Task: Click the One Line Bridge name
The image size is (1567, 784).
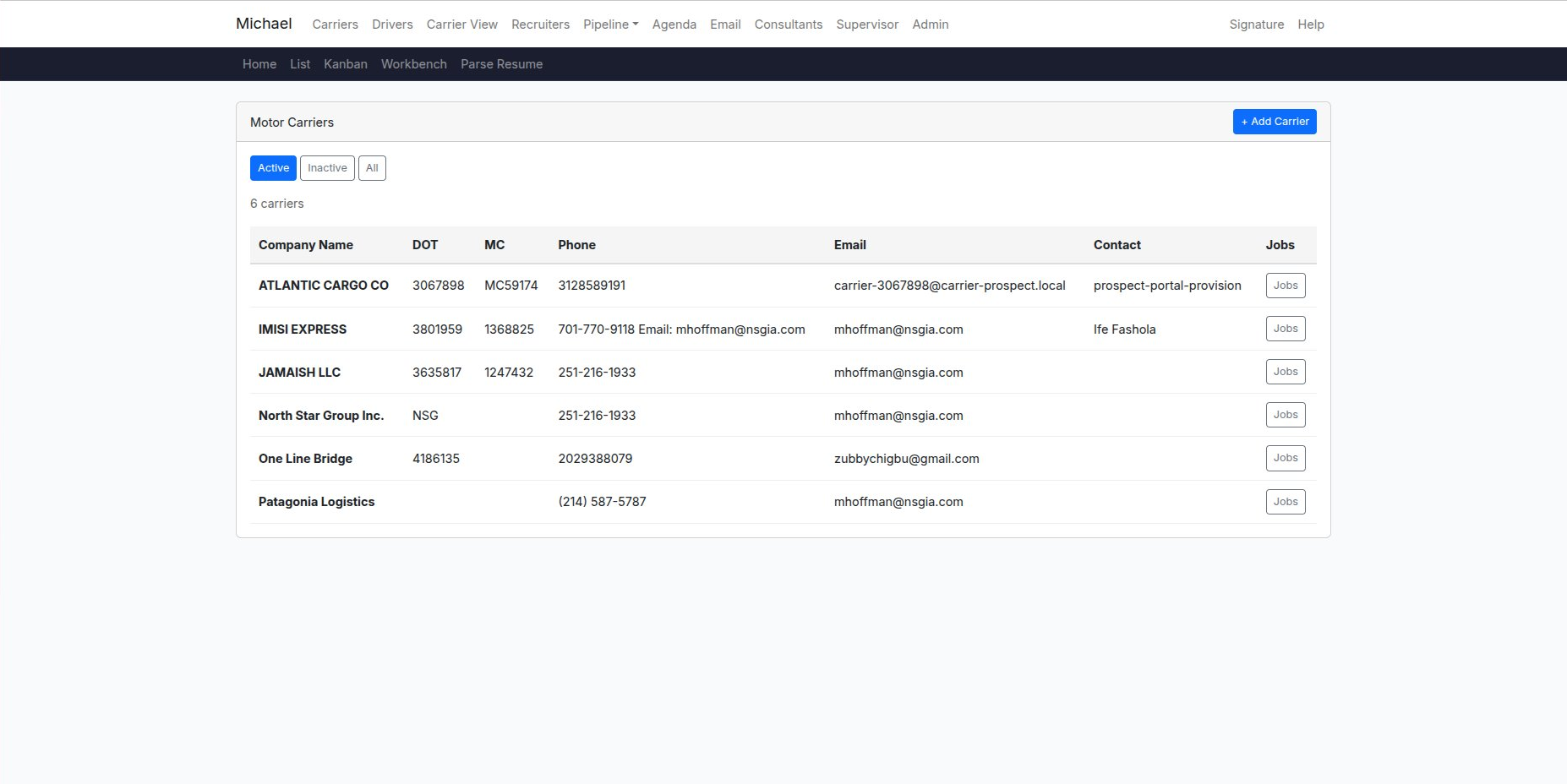Action: (305, 459)
